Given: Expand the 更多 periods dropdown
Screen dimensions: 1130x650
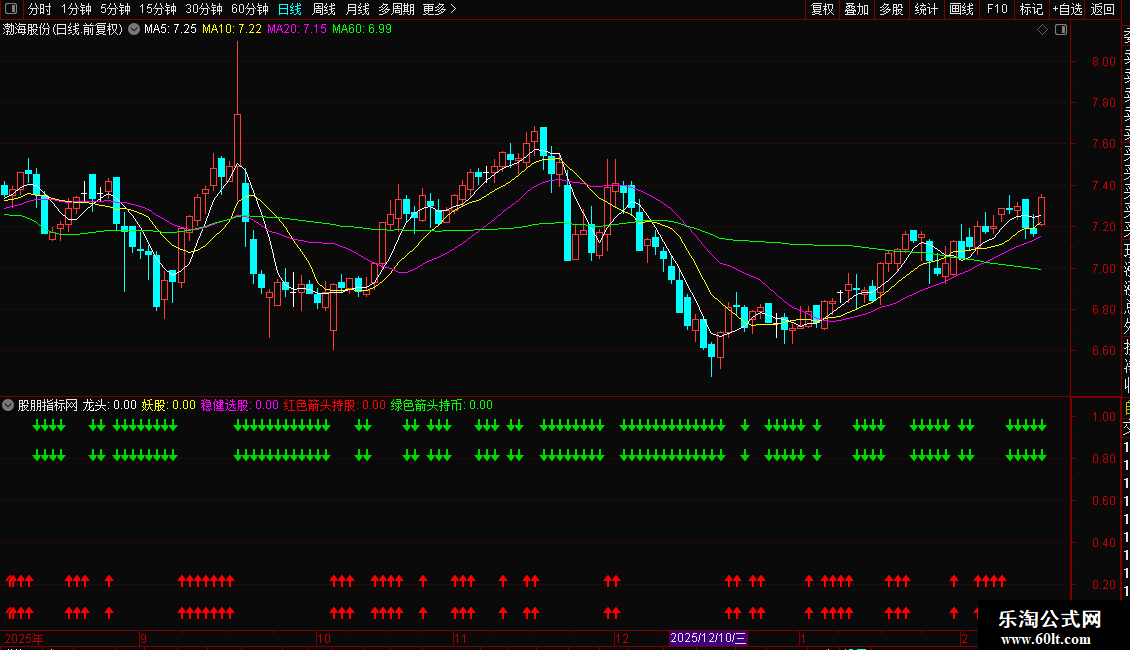Looking at the screenshot, I should [x=439, y=9].
